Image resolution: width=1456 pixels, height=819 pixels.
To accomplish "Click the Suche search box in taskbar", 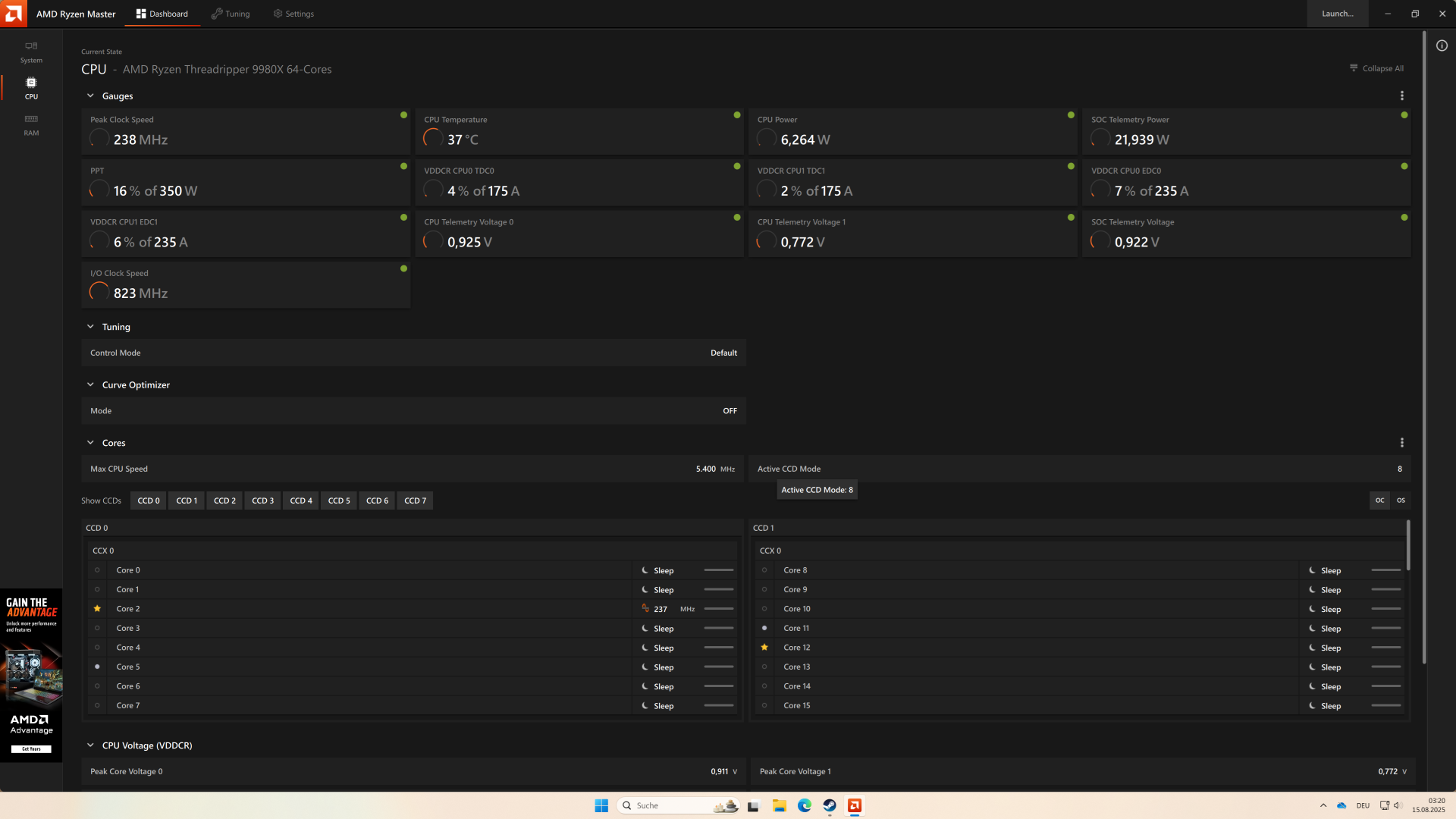I will click(679, 805).
